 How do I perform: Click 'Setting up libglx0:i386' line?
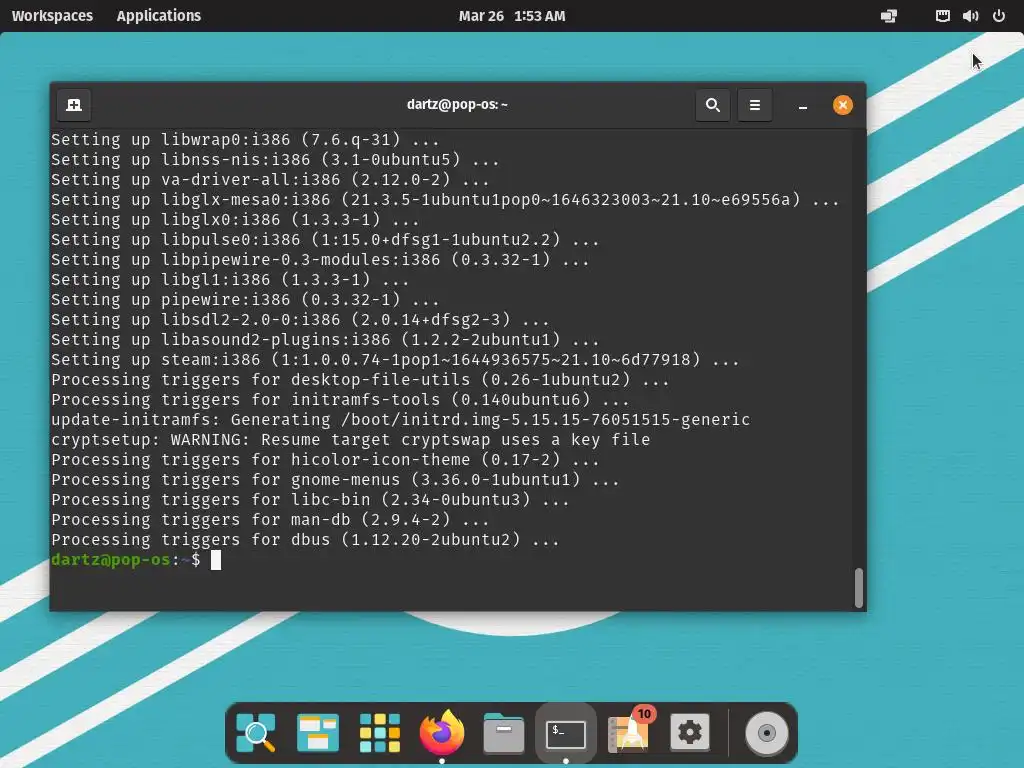tap(235, 220)
